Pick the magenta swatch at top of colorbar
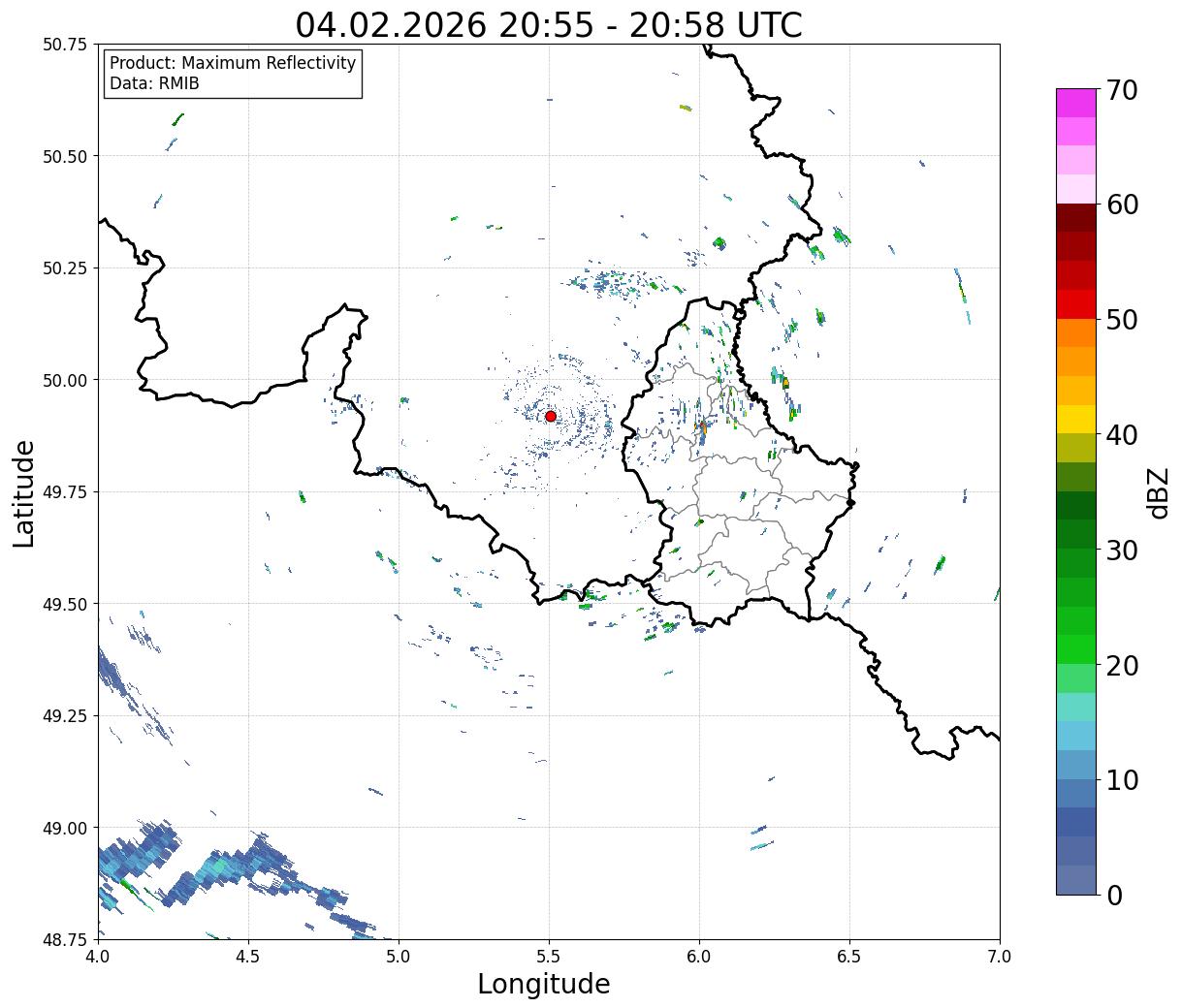The width and height of the screenshot is (1182, 1008). coord(1076,103)
